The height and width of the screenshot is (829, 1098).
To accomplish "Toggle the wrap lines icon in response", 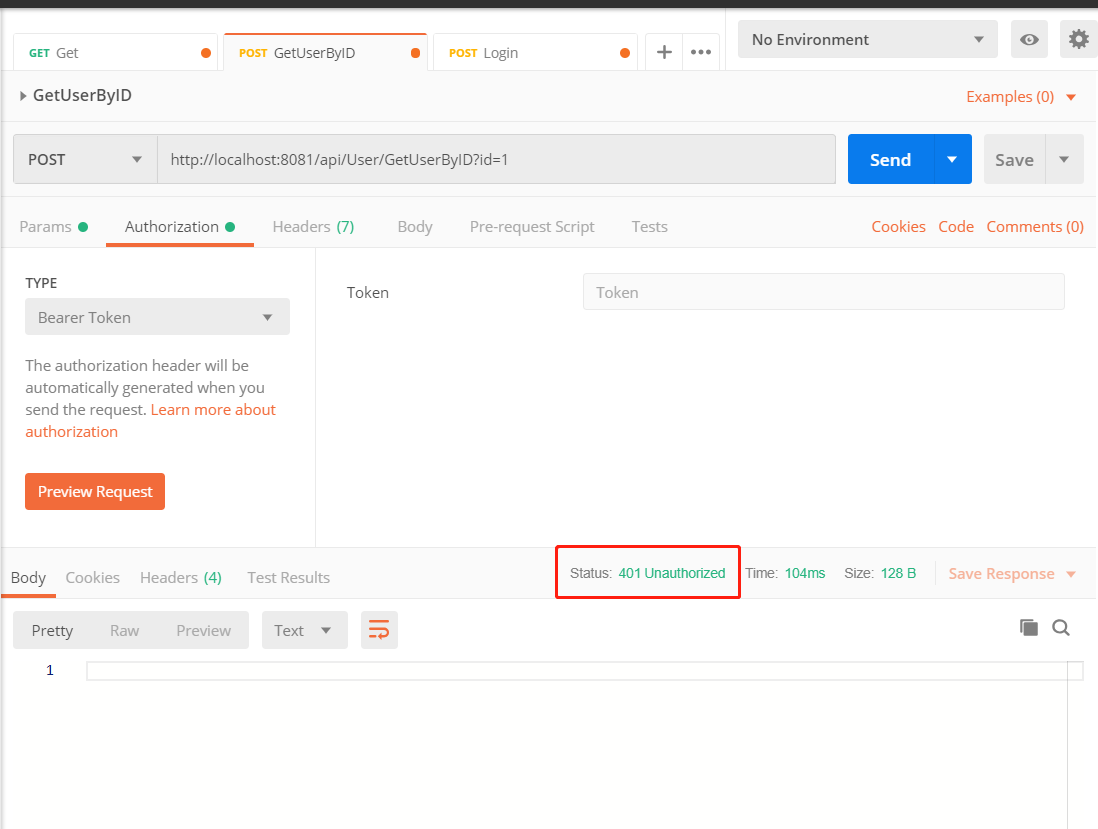I will (x=379, y=629).
